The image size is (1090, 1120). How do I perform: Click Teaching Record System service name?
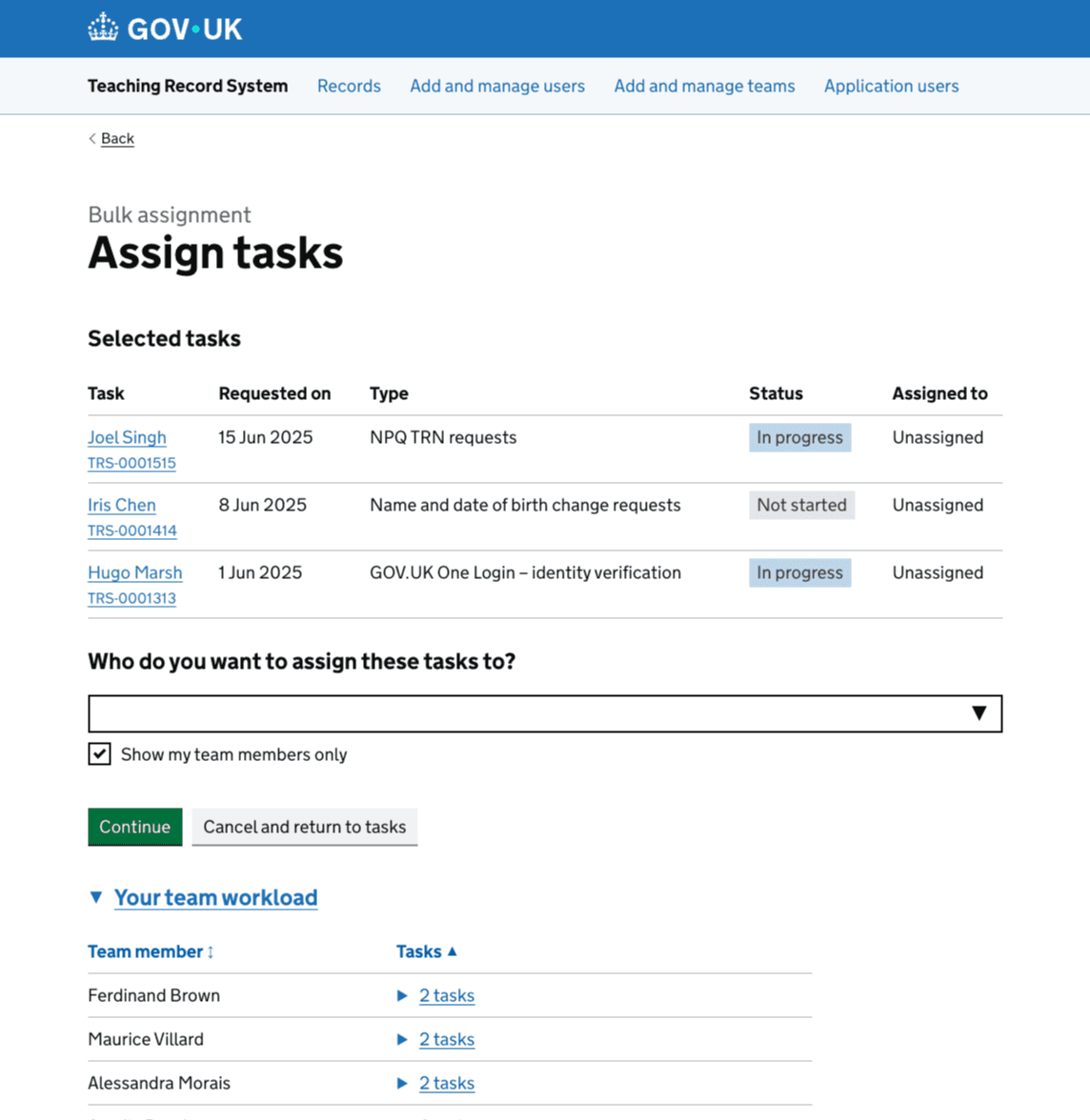pyautogui.click(x=188, y=86)
